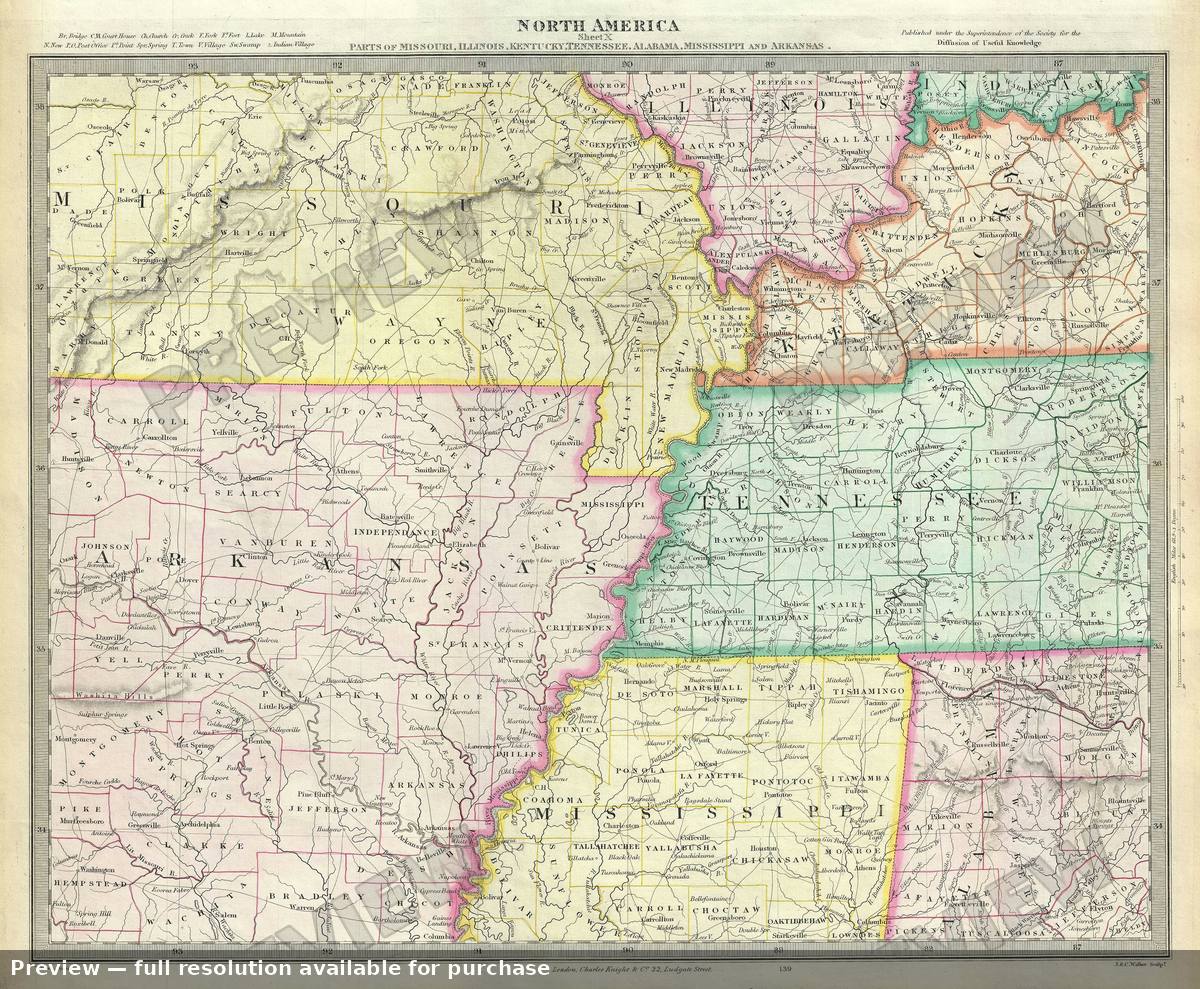The image size is (1200, 989).
Task: Click the "ITAWAMBA" county name
Action: tap(859, 777)
